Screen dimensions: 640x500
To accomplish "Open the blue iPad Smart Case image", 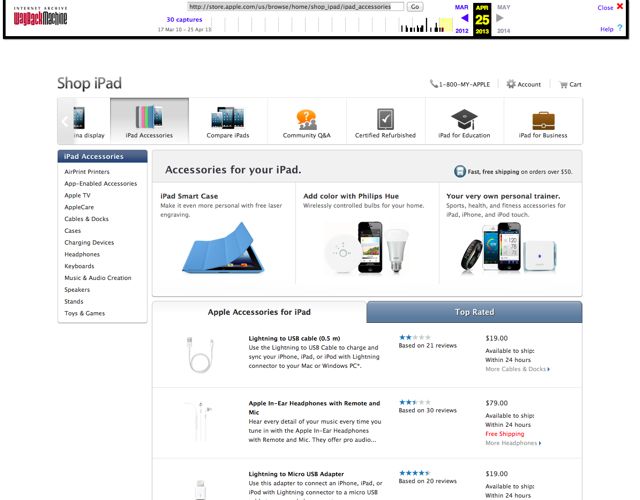I will (x=223, y=248).
